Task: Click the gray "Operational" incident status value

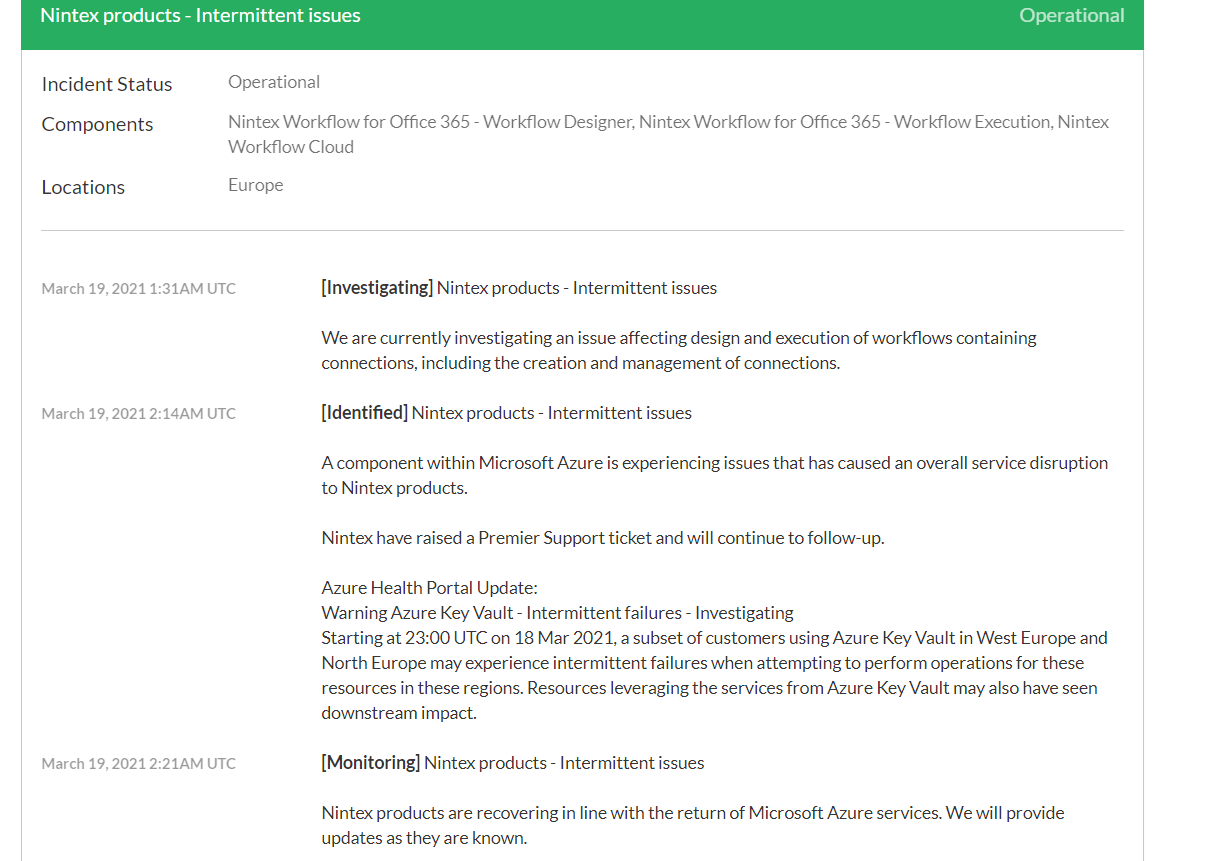Action: [274, 82]
